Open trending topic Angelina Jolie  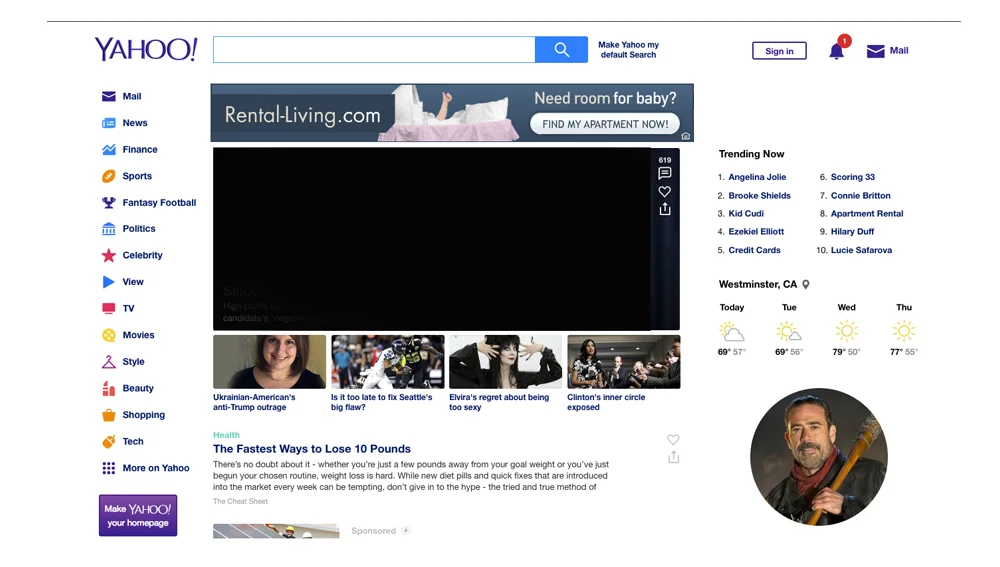click(757, 177)
